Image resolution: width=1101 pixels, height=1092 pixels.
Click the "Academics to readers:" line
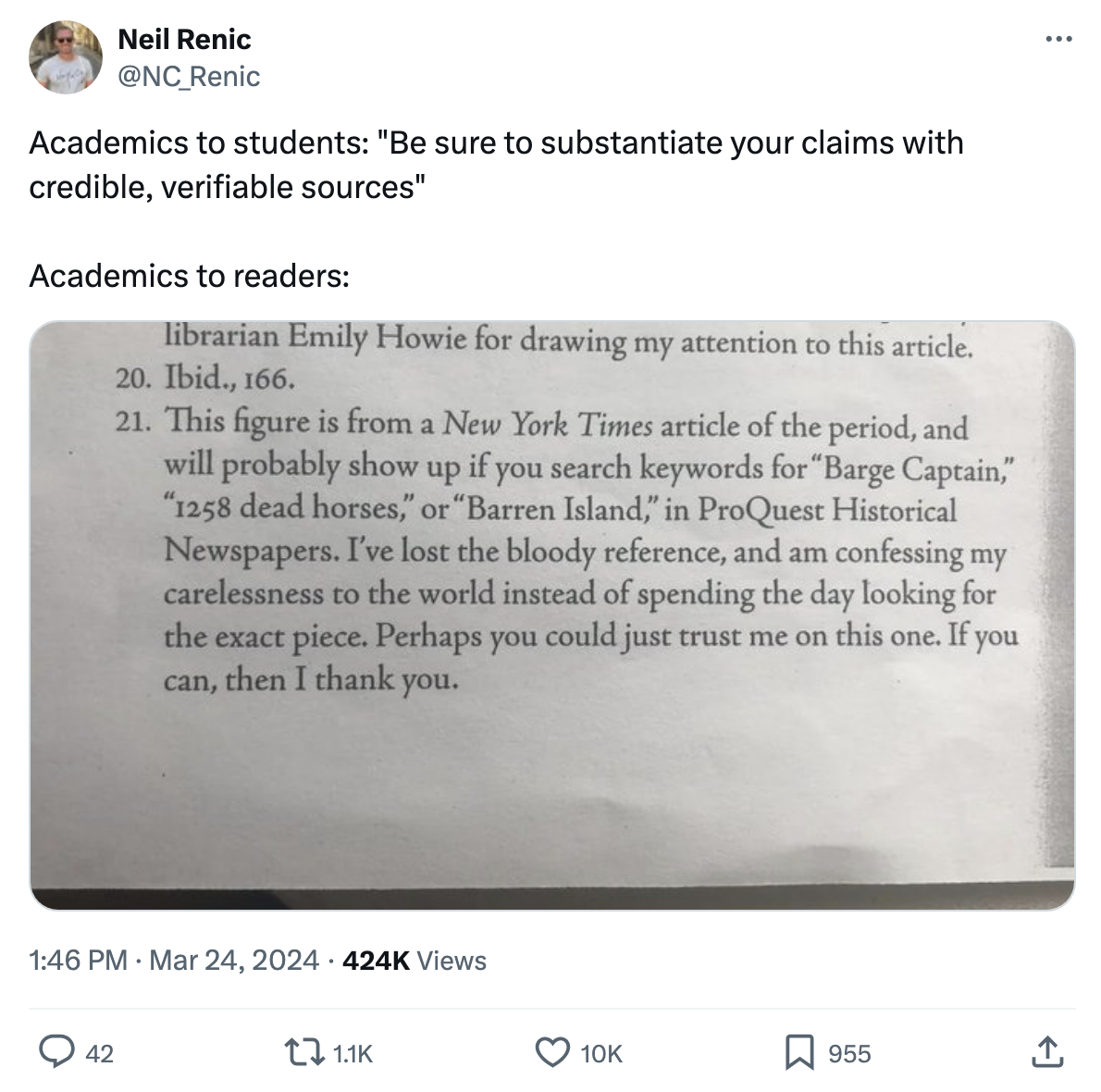[189, 275]
